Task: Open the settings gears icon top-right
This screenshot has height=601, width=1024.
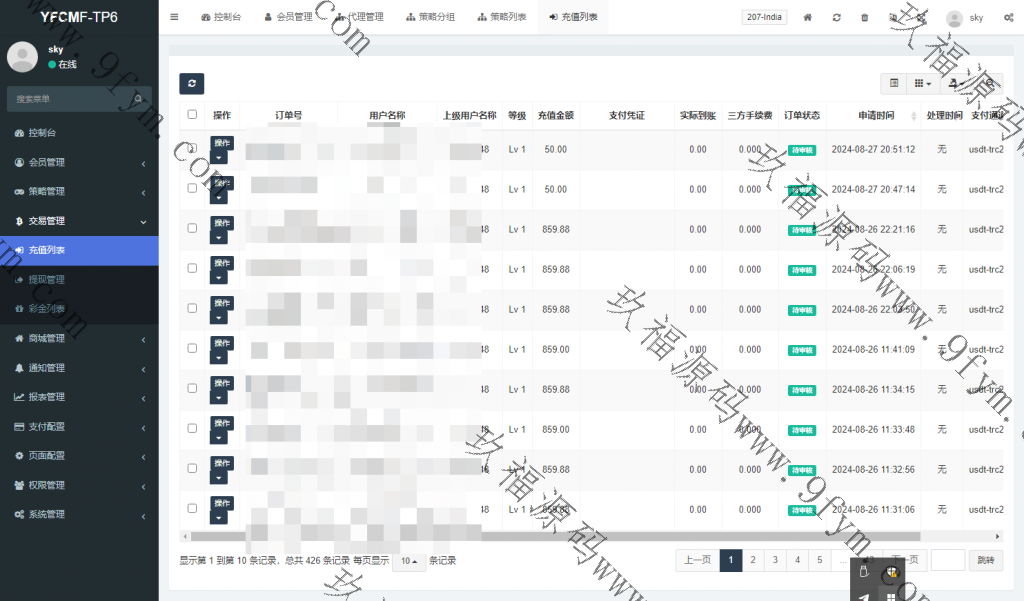Action: (x=1008, y=17)
